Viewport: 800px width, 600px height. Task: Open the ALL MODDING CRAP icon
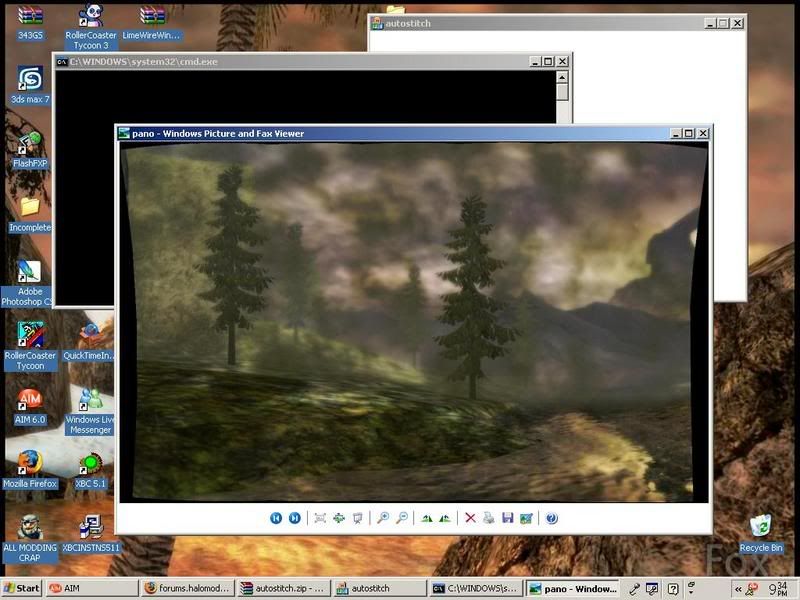30,539
